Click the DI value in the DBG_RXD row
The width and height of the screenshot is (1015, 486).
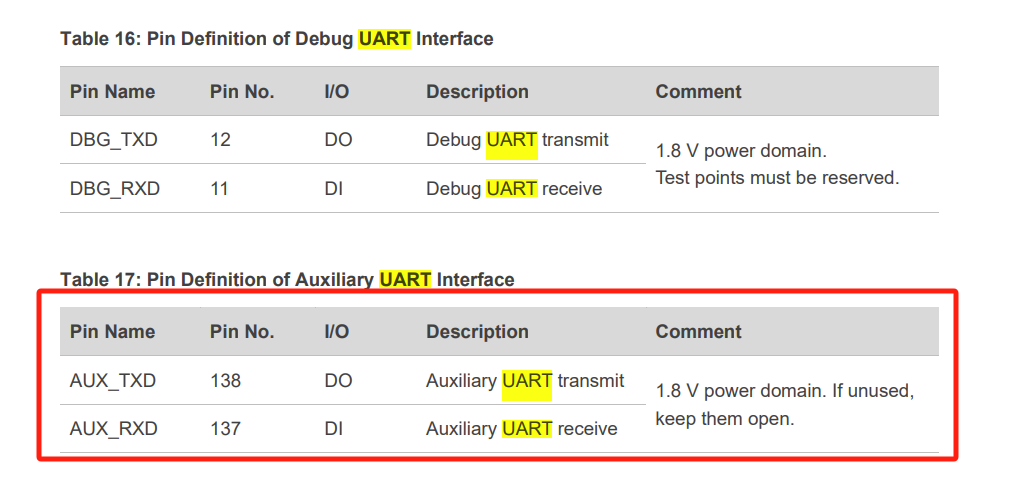[x=334, y=188]
